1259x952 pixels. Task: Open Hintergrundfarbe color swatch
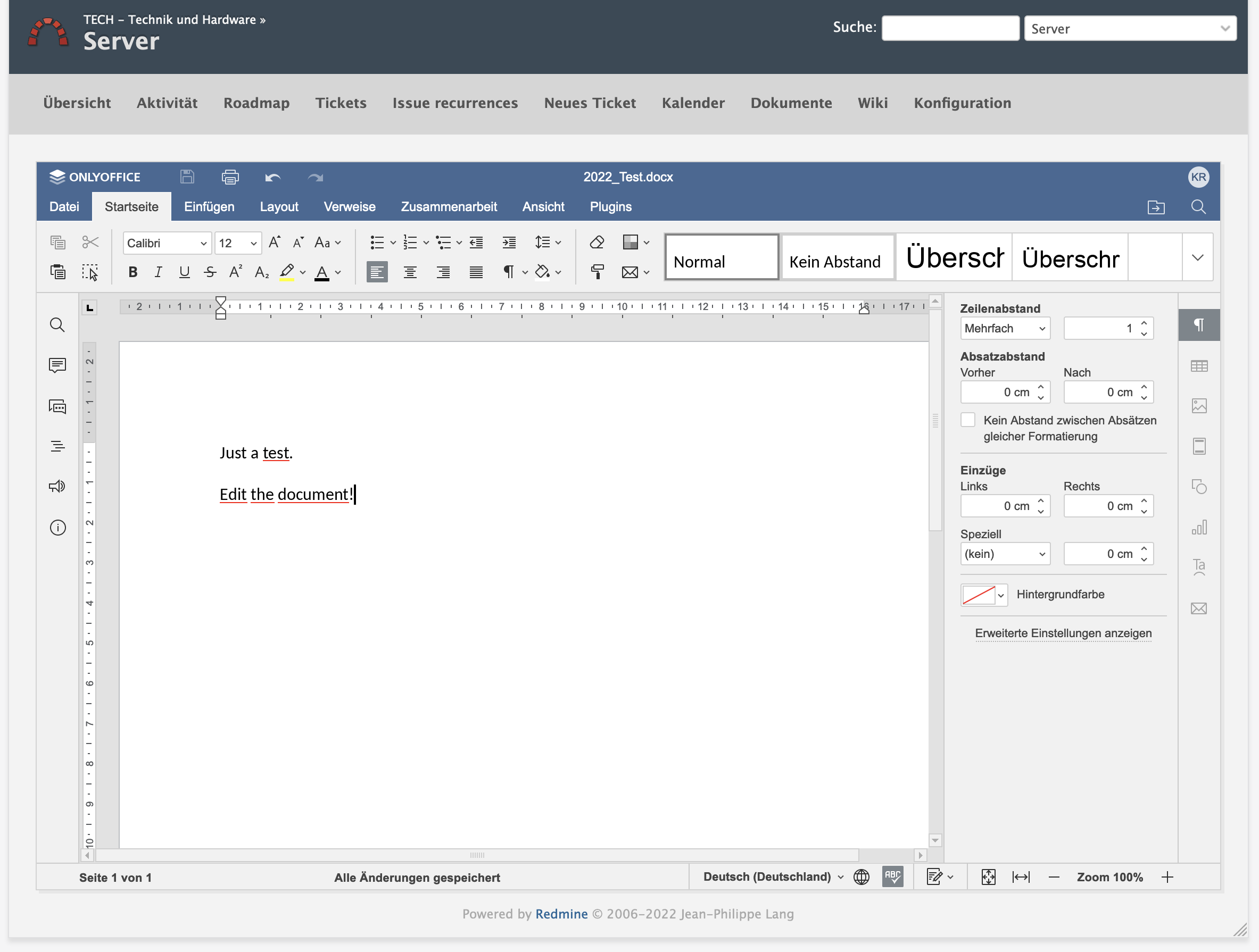click(x=983, y=595)
